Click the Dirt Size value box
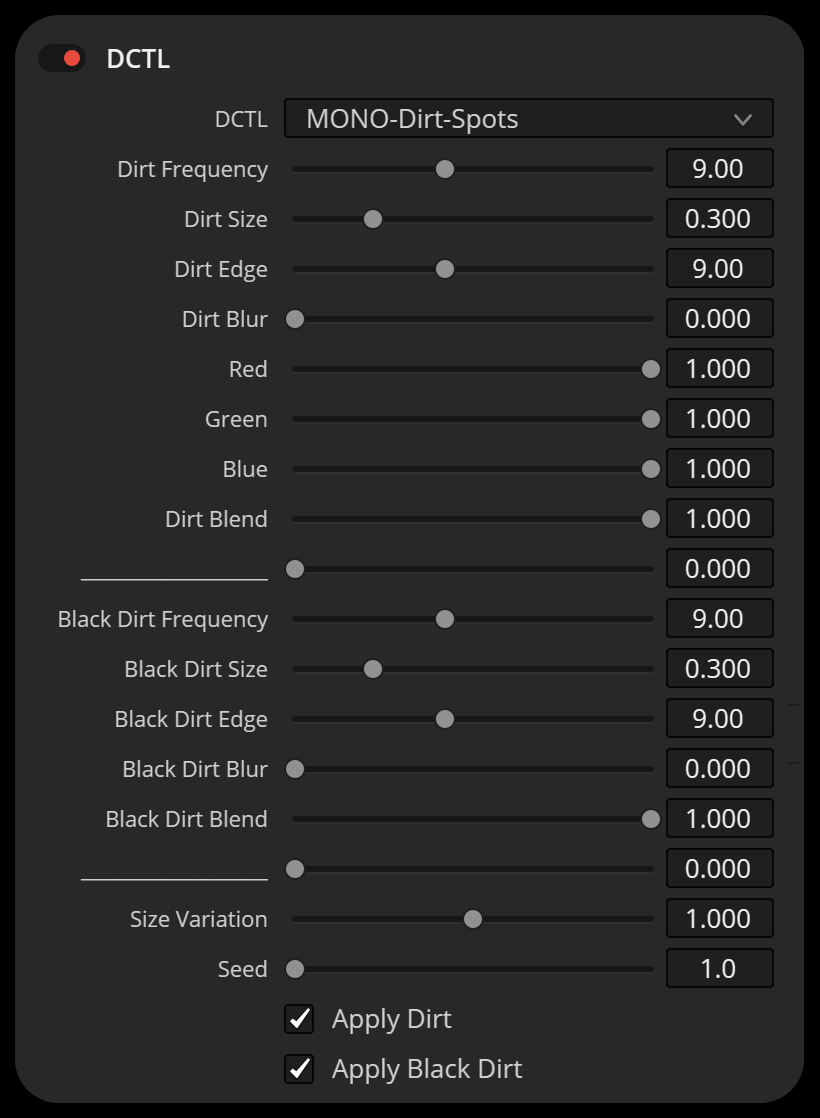This screenshot has height=1118, width=820. coord(719,219)
